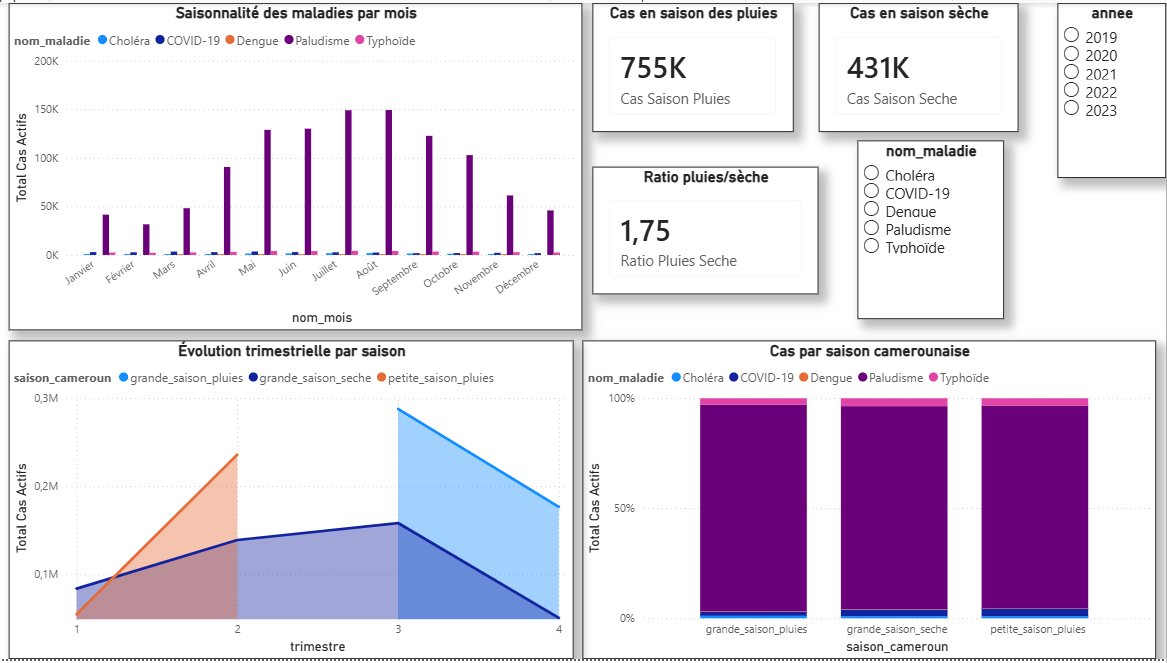Click Choléra legend entry in Cas par saison chart
The width and height of the screenshot is (1167, 663).
coord(697,378)
